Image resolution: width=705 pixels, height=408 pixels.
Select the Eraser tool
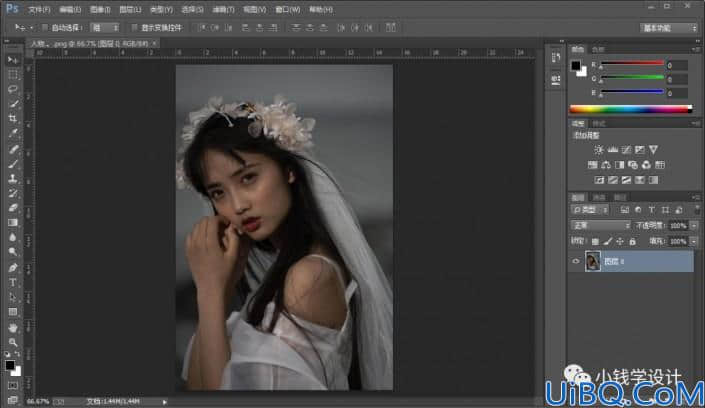(13, 208)
